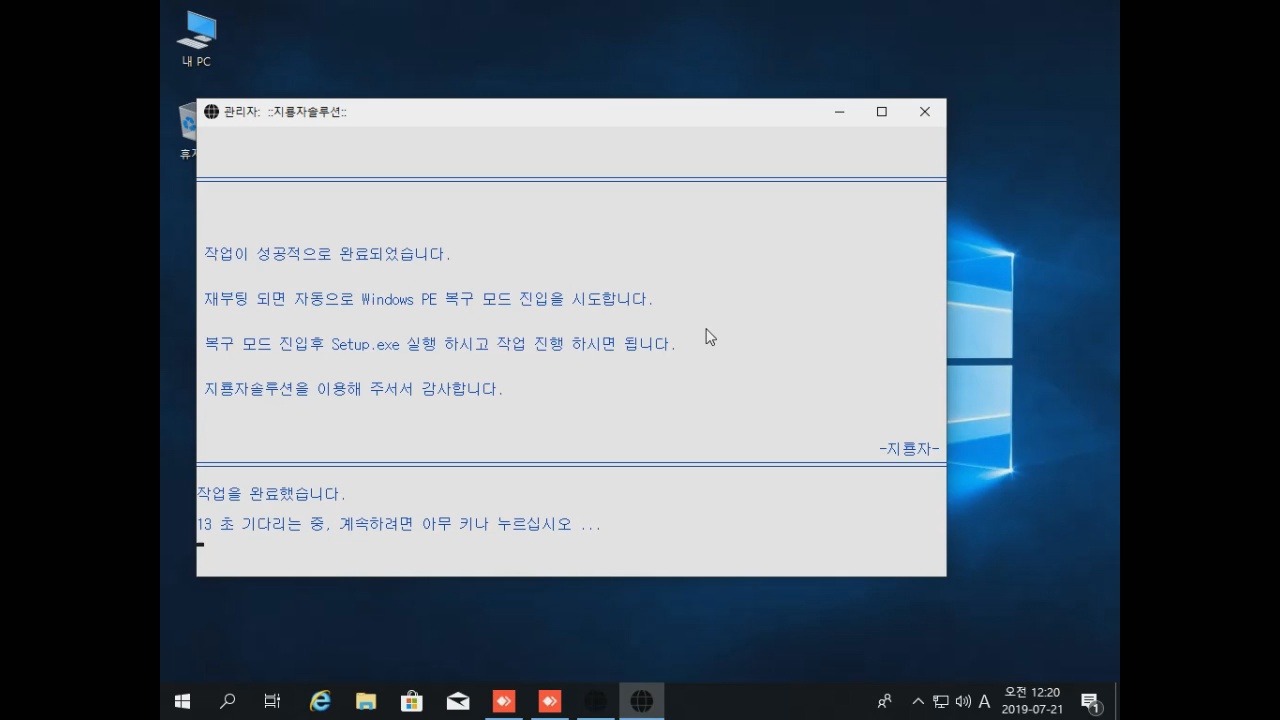Click the Show desktop strip on the taskbar
The image size is (1280, 720).
[1116, 702]
